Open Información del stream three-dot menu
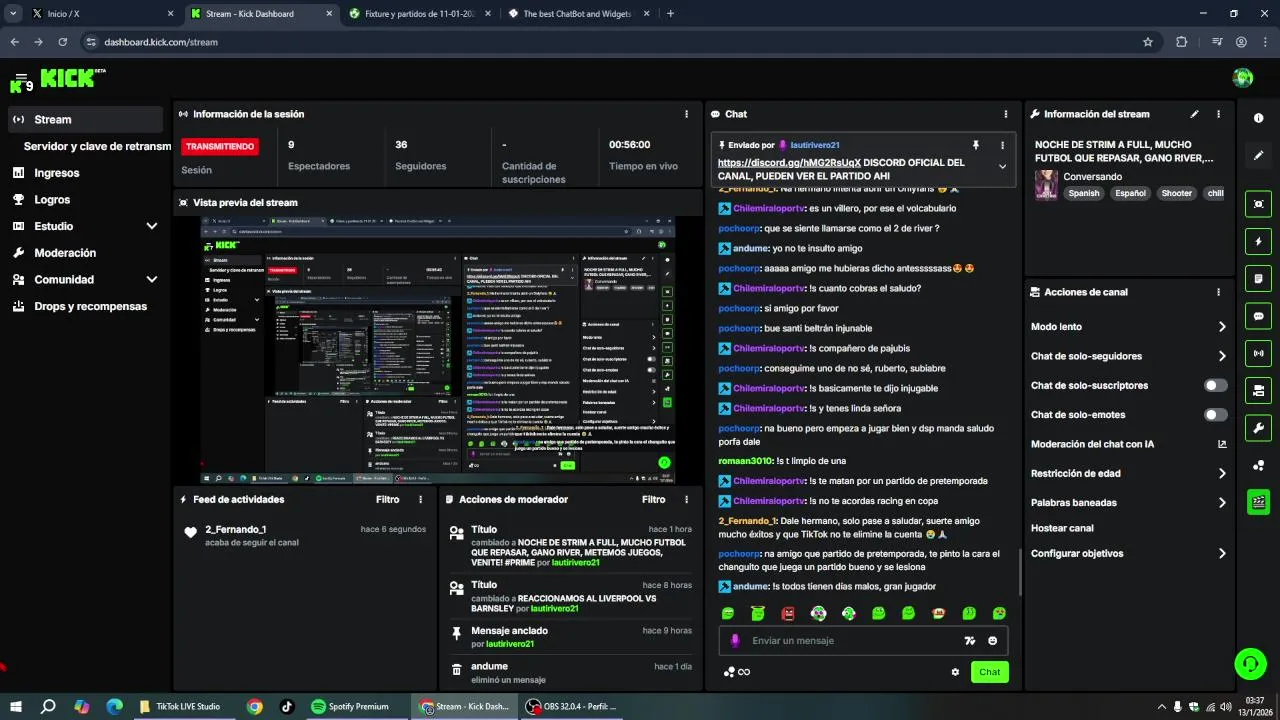The width and height of the screenshot is (1280, 720). tap(1218, 114)
